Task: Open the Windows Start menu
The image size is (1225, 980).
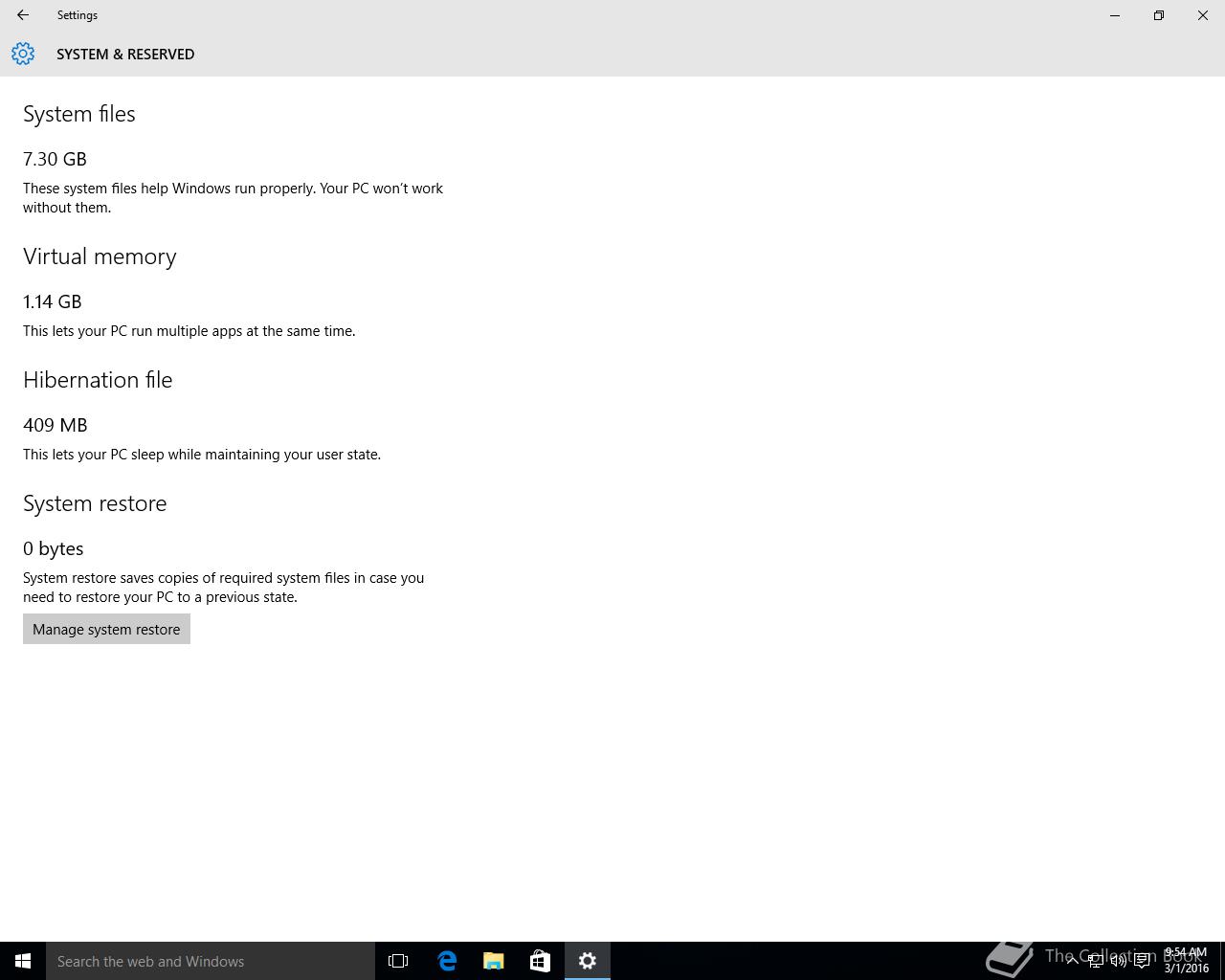Action: [x=23, y=961]
